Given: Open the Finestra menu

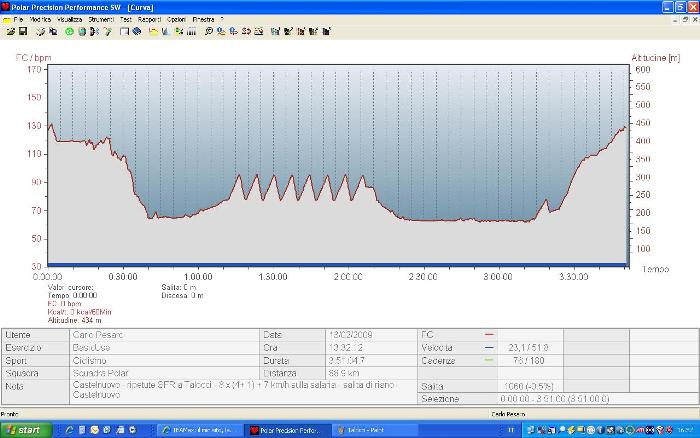Looking at the screenshot, I should point(204,19).
